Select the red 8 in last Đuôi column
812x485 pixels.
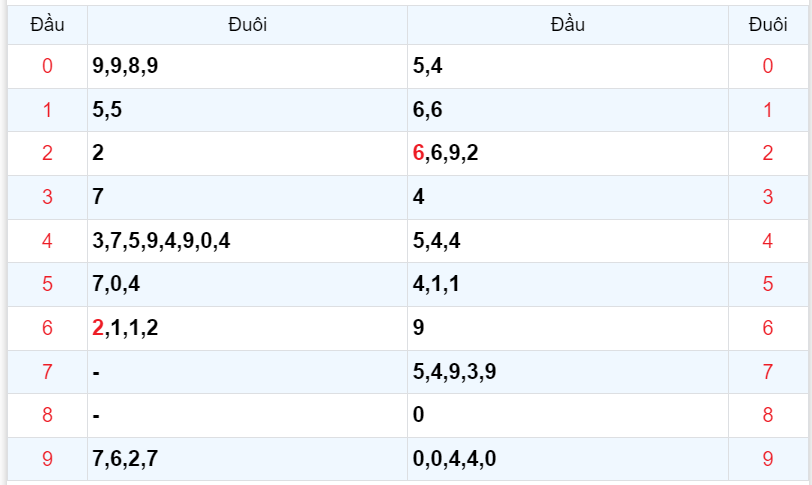click(767, 416)
